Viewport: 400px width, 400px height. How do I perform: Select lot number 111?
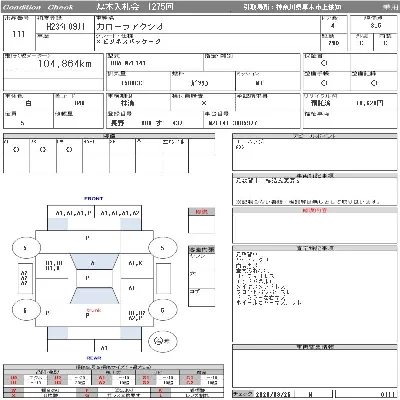[x=19, y=34]
